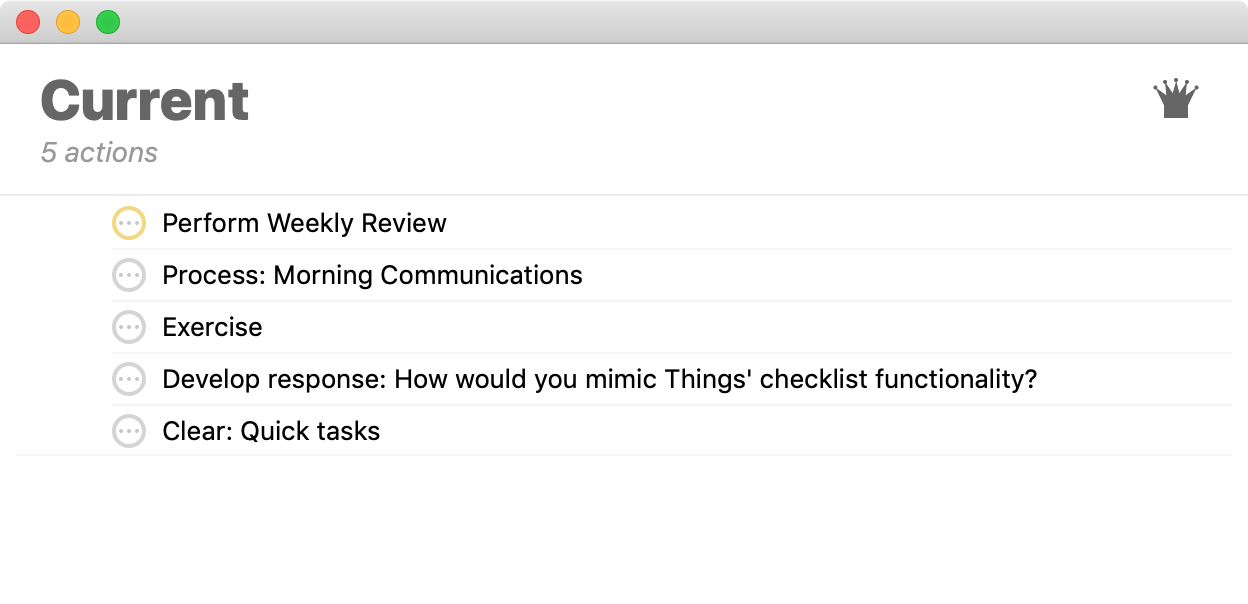Viewport: 1248px width, 604px height.
Task: Click the dotted status circle next to Exercise
Action: coord(129,327)
